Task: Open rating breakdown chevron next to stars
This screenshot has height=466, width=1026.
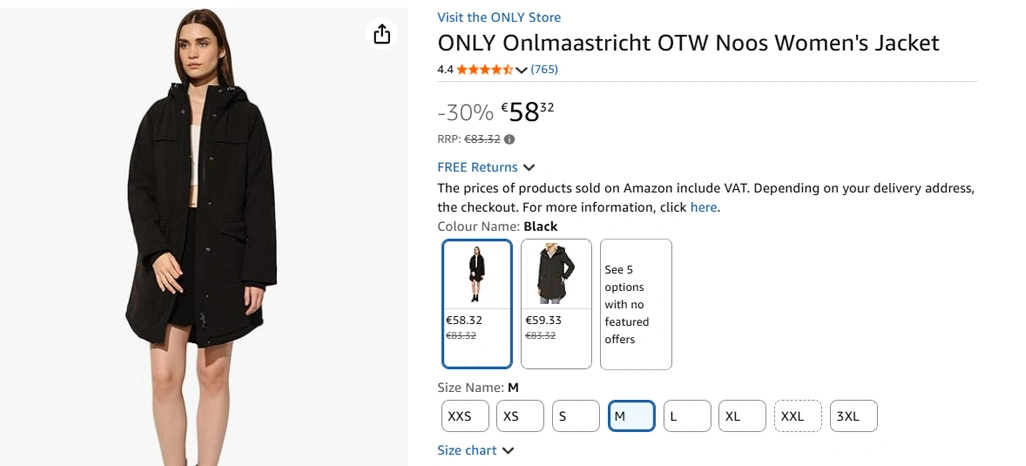Action: (521, 70)
